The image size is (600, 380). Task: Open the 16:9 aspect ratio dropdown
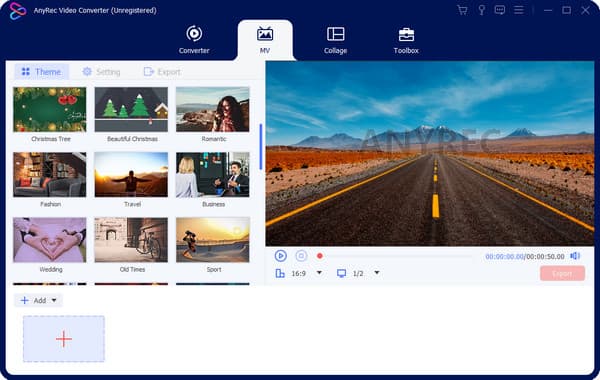coord(319,273)
